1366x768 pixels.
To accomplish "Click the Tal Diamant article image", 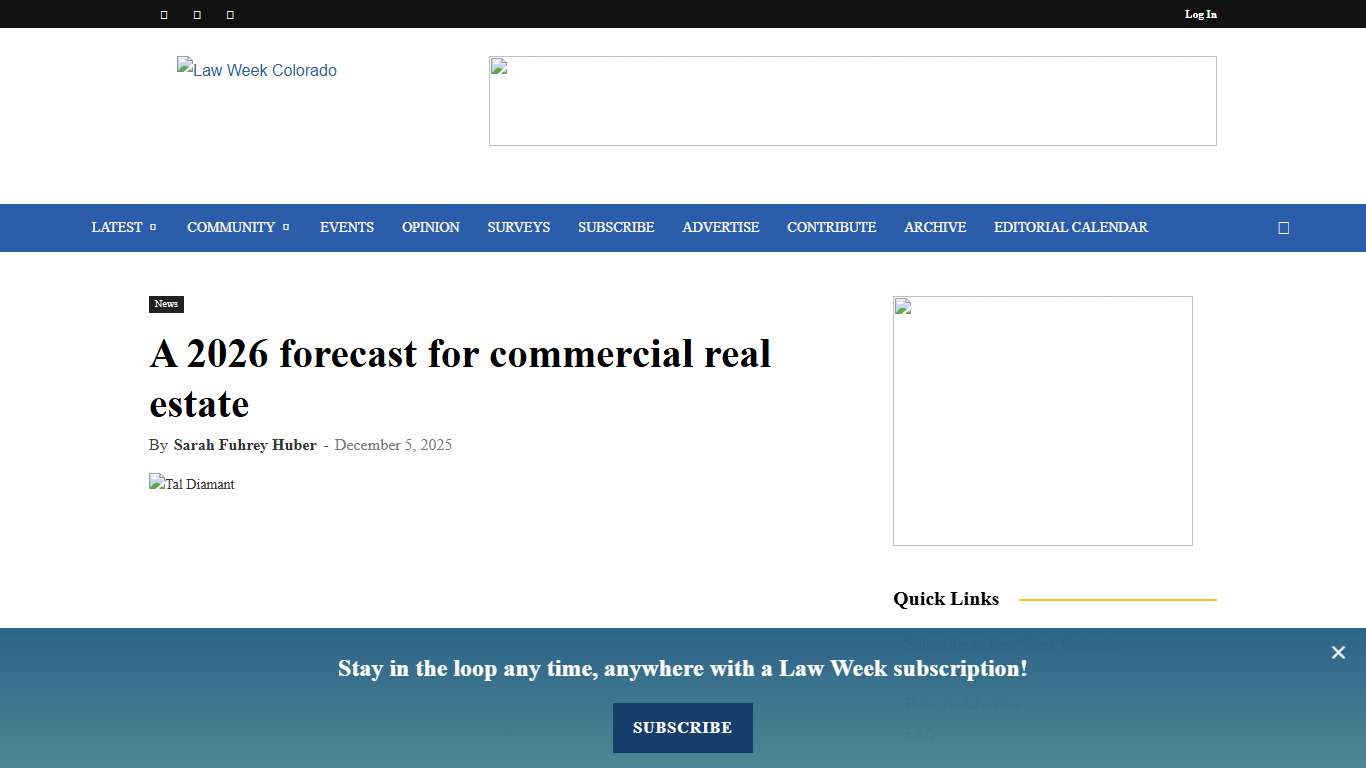I will 191,484.
